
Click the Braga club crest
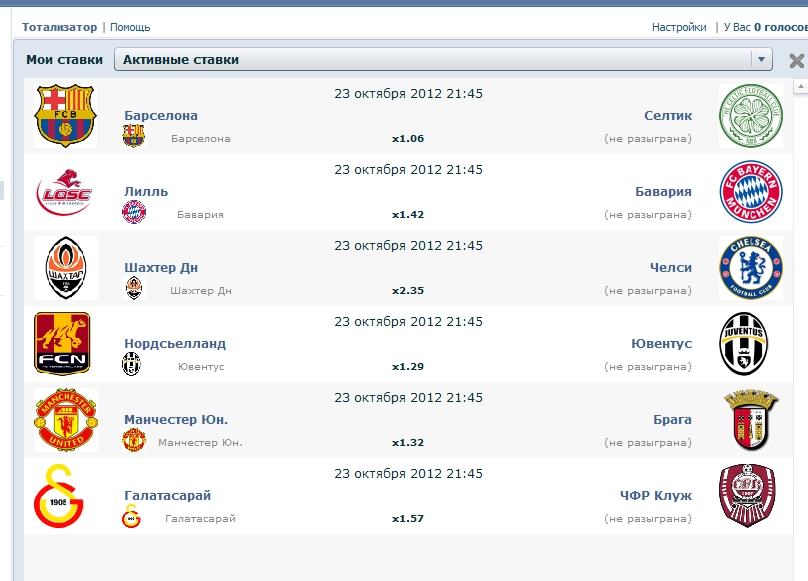tap(751, 420)
